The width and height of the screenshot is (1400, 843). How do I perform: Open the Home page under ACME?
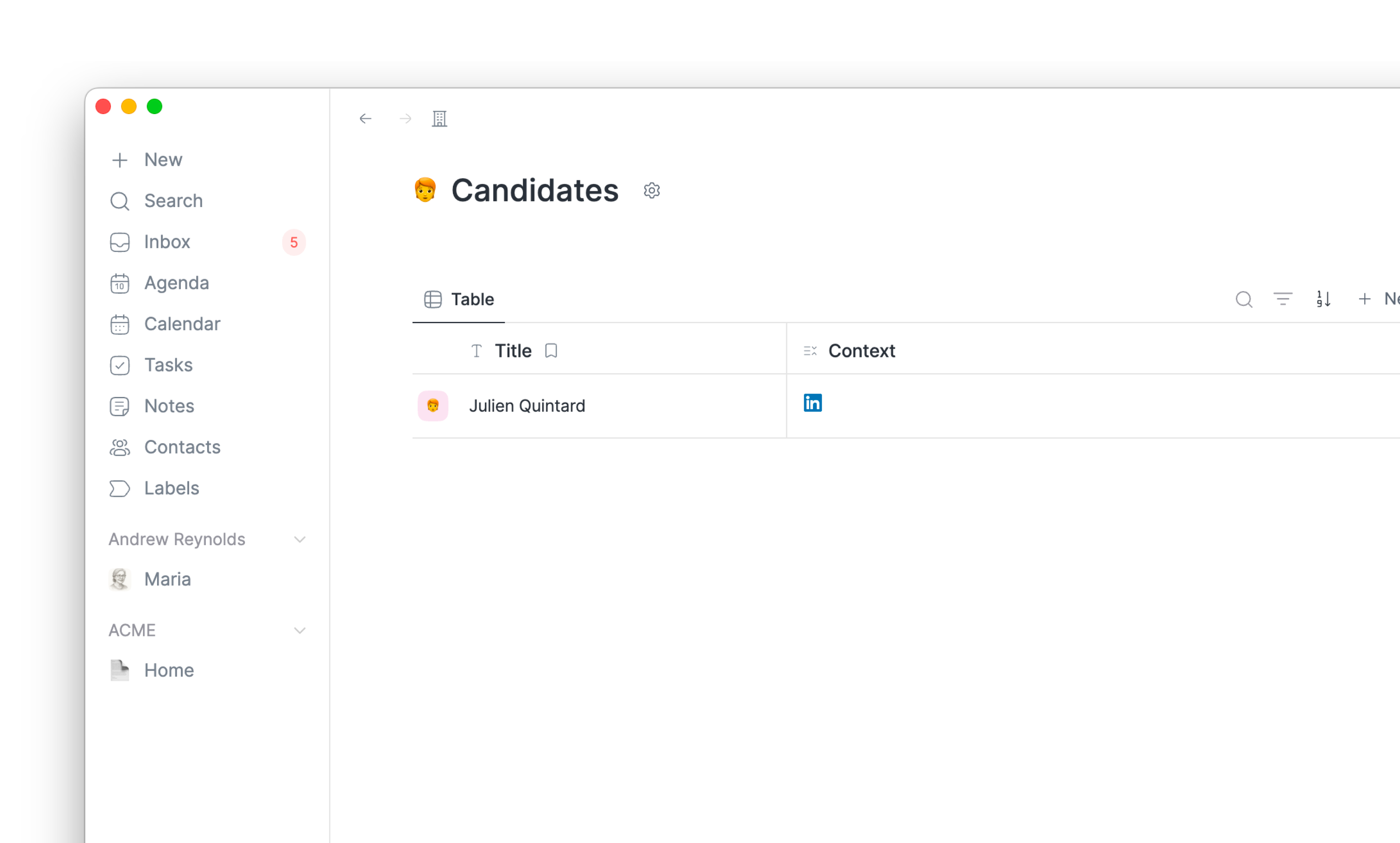(207, 670)
